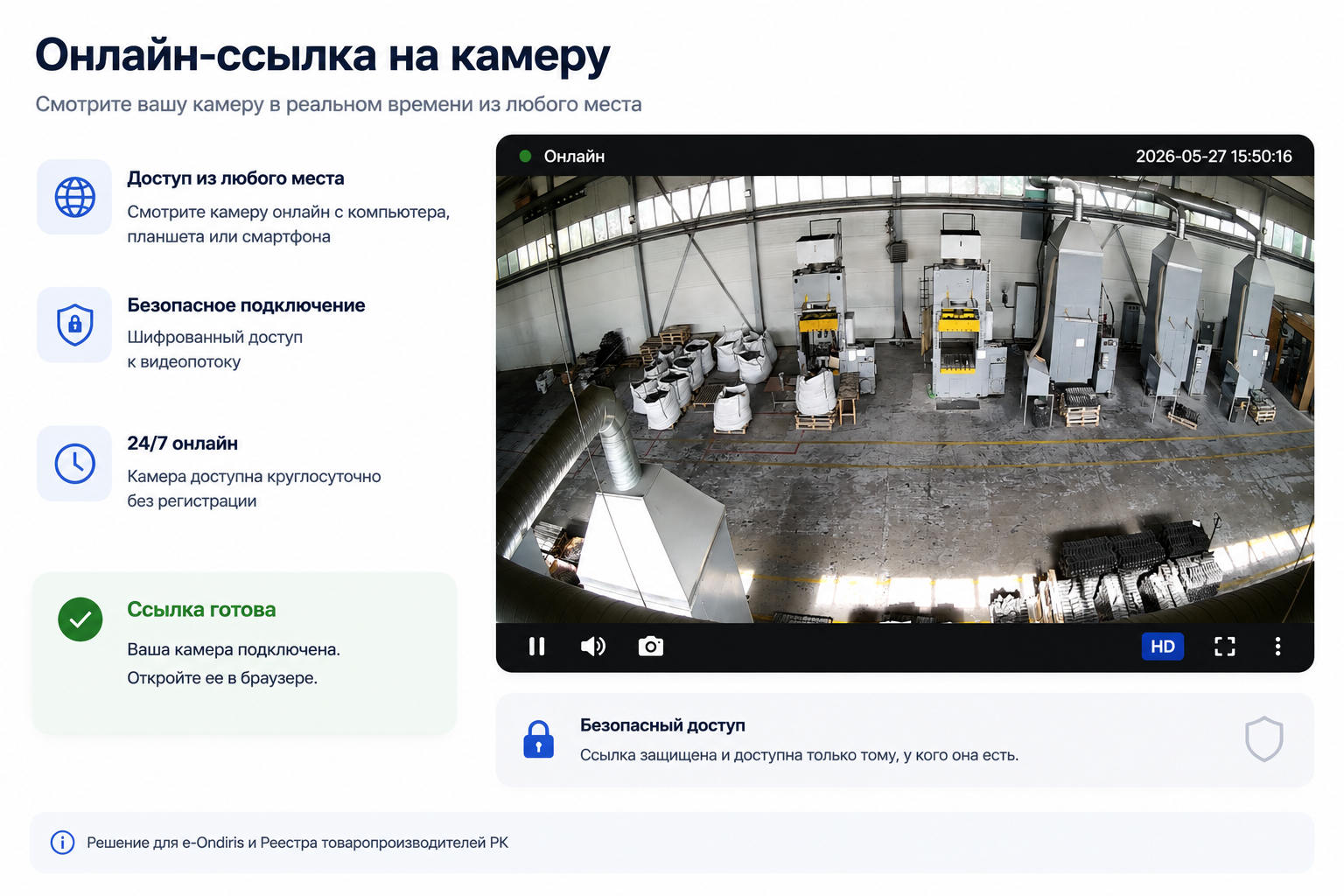Open the three-dot more options menu

click(1277, 647)
